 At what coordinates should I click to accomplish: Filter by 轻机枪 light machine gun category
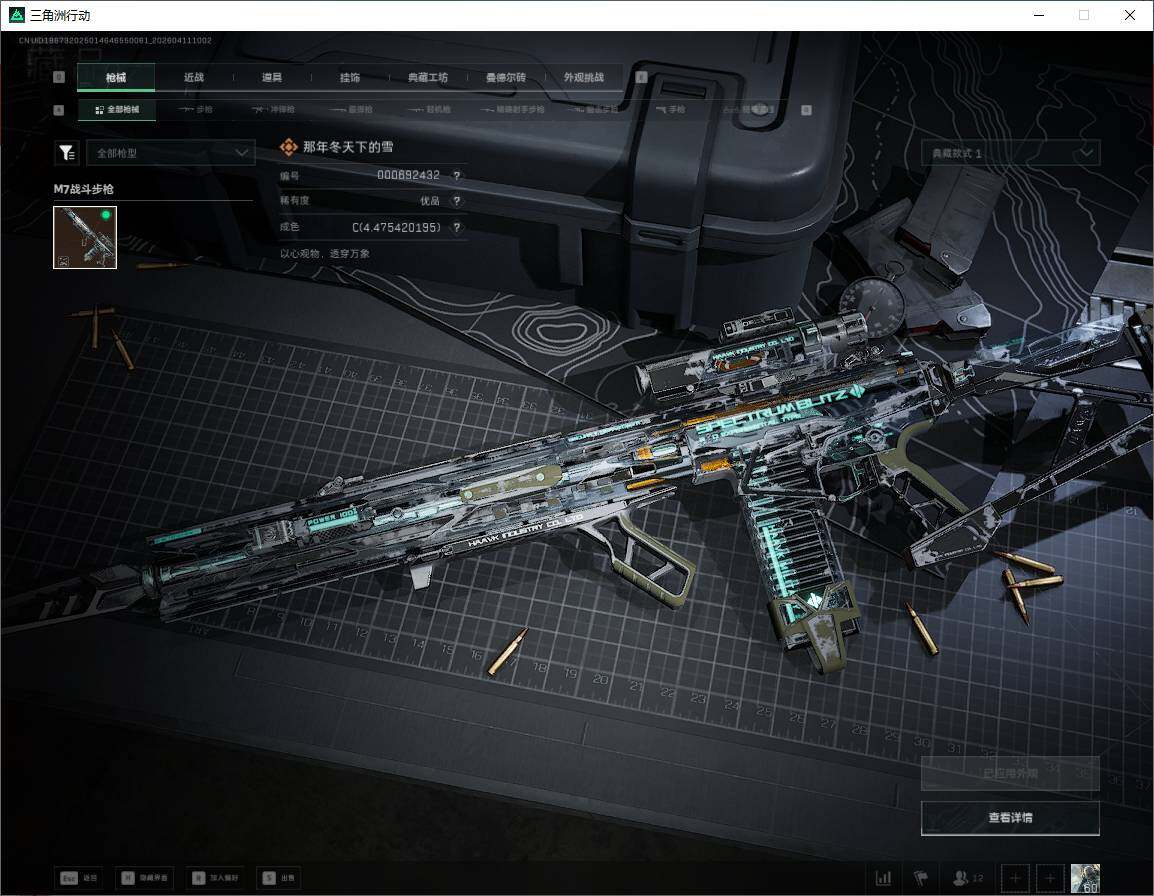[429, 110]
